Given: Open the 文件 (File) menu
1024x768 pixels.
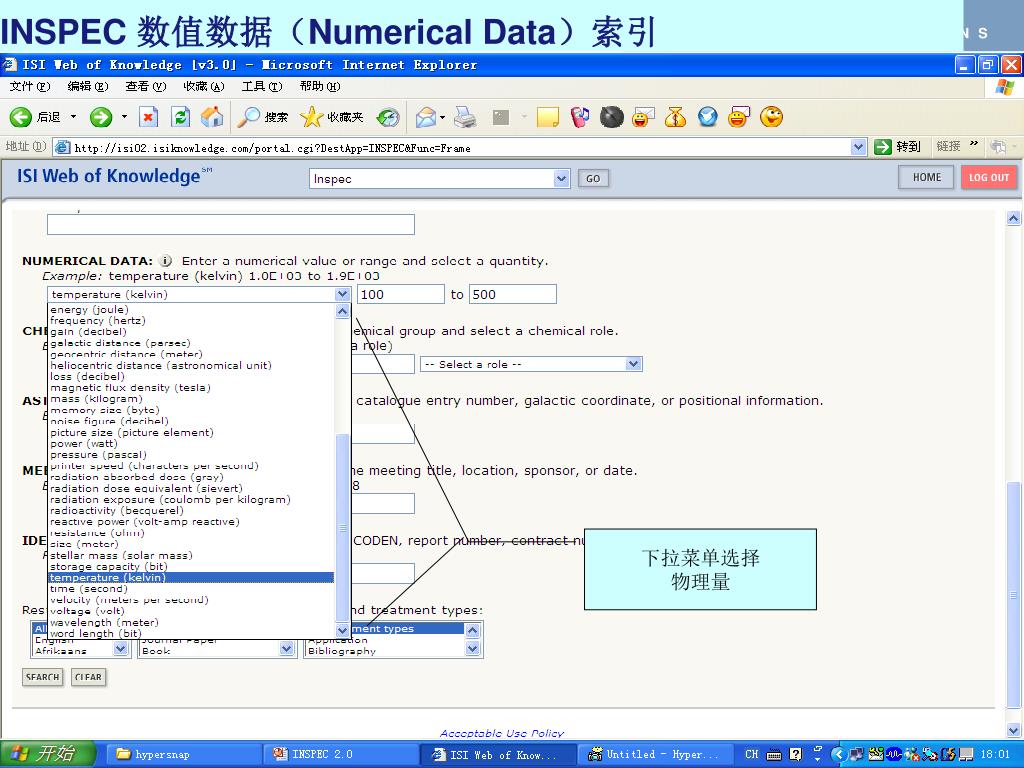Looking at the screenshot, I should [30, 86].
